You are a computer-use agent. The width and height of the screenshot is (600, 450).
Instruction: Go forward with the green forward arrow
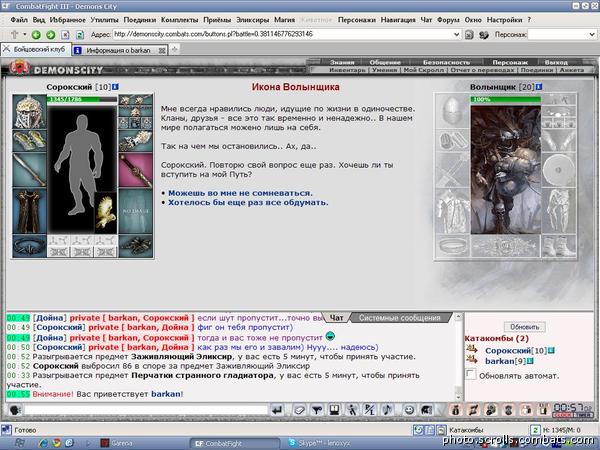(51, 35)
